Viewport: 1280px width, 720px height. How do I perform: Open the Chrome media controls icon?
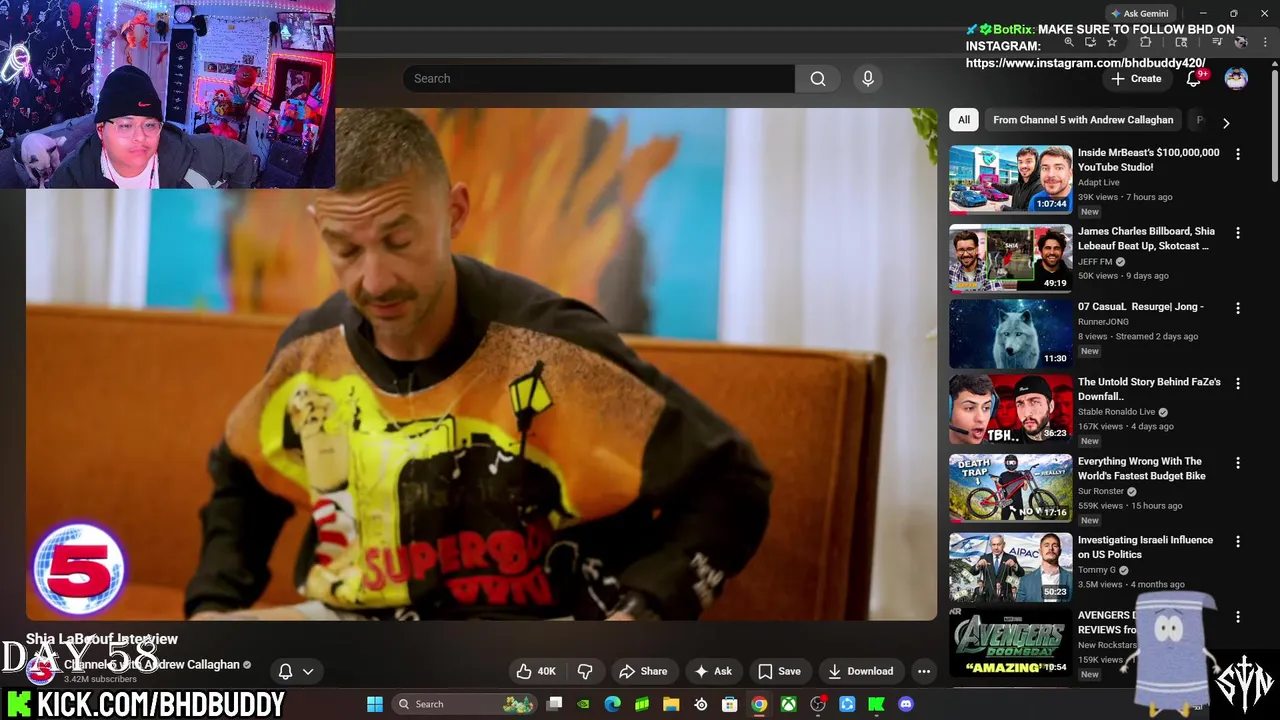tap(1217, 42)
